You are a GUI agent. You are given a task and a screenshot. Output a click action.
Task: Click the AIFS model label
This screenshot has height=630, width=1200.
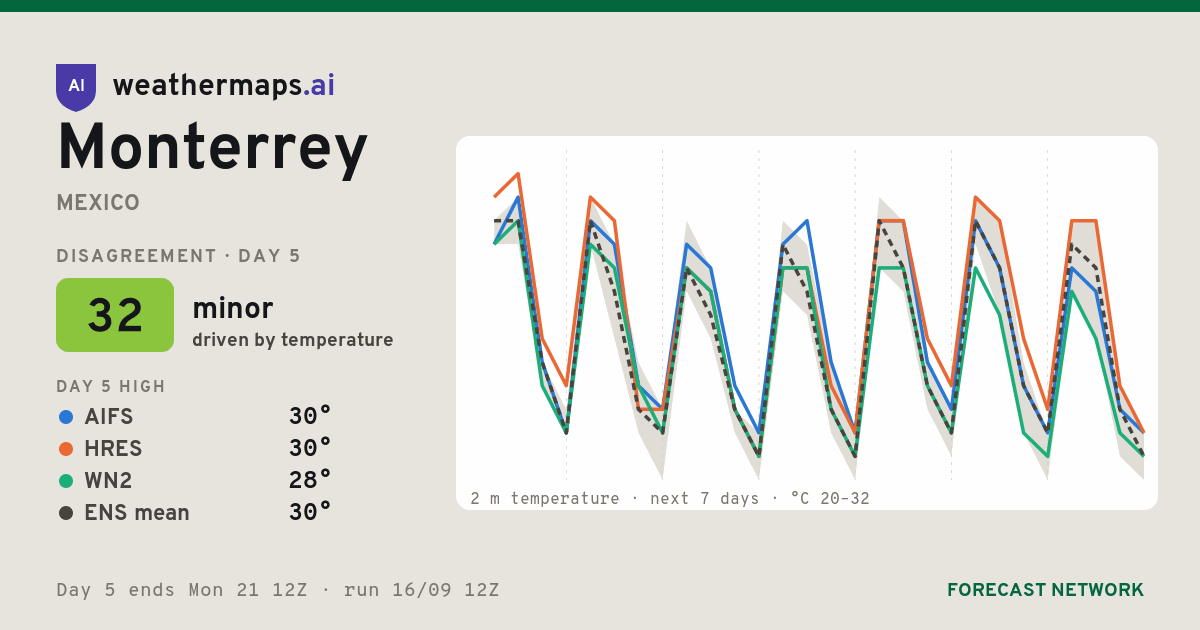pyautogui.click(x=109, y=416)
